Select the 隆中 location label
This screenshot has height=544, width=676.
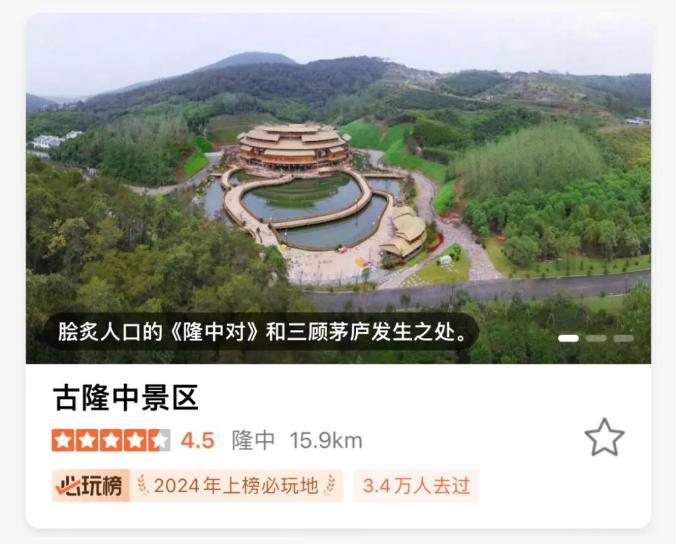point(253,441)
